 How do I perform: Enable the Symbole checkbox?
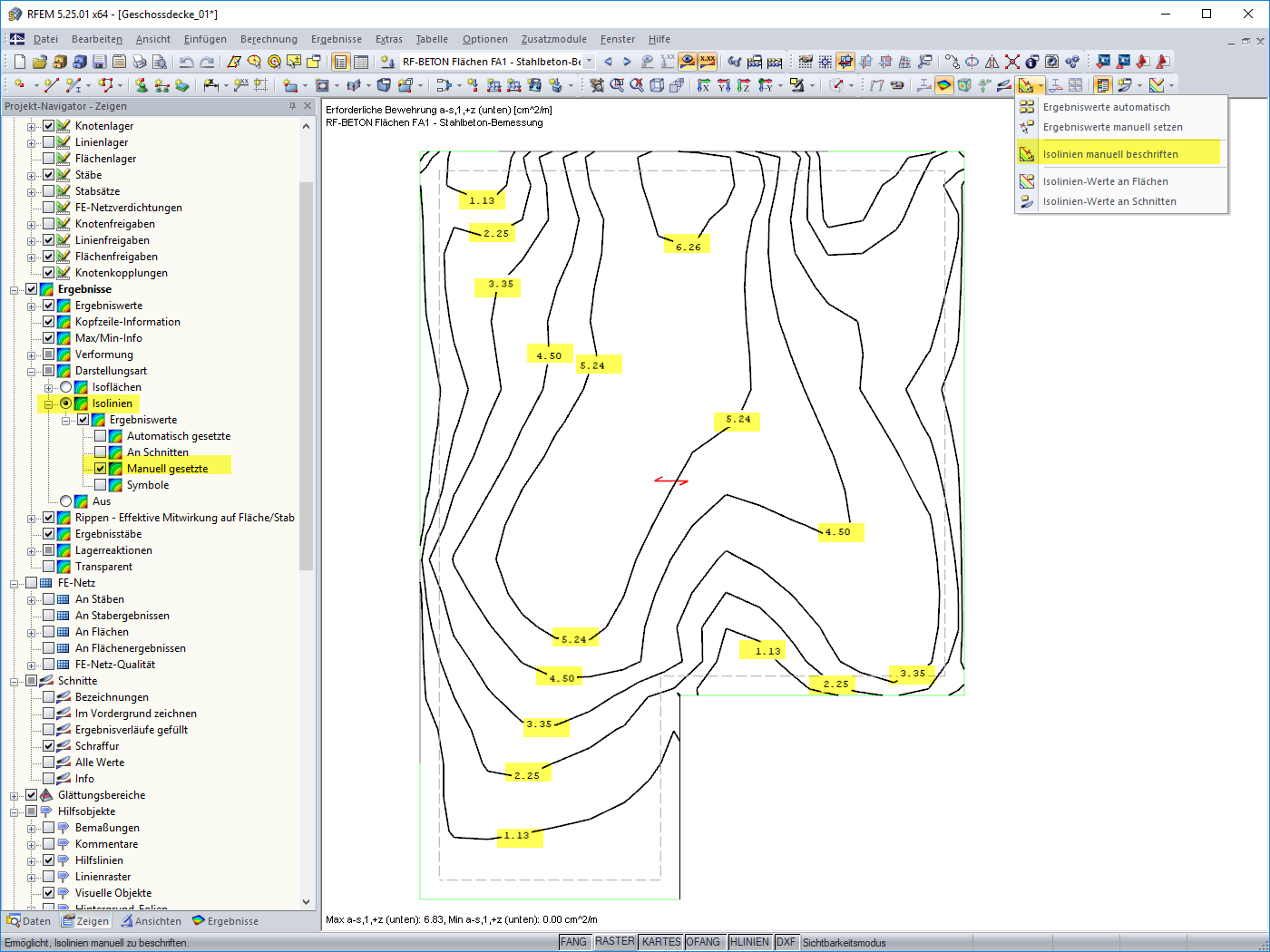pos(101,485)
